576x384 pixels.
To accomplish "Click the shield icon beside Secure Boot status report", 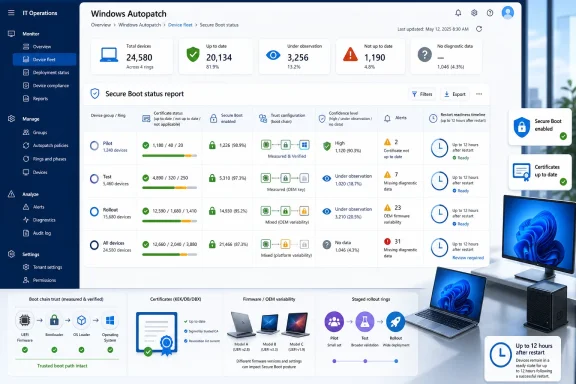I will pos(95,94).
